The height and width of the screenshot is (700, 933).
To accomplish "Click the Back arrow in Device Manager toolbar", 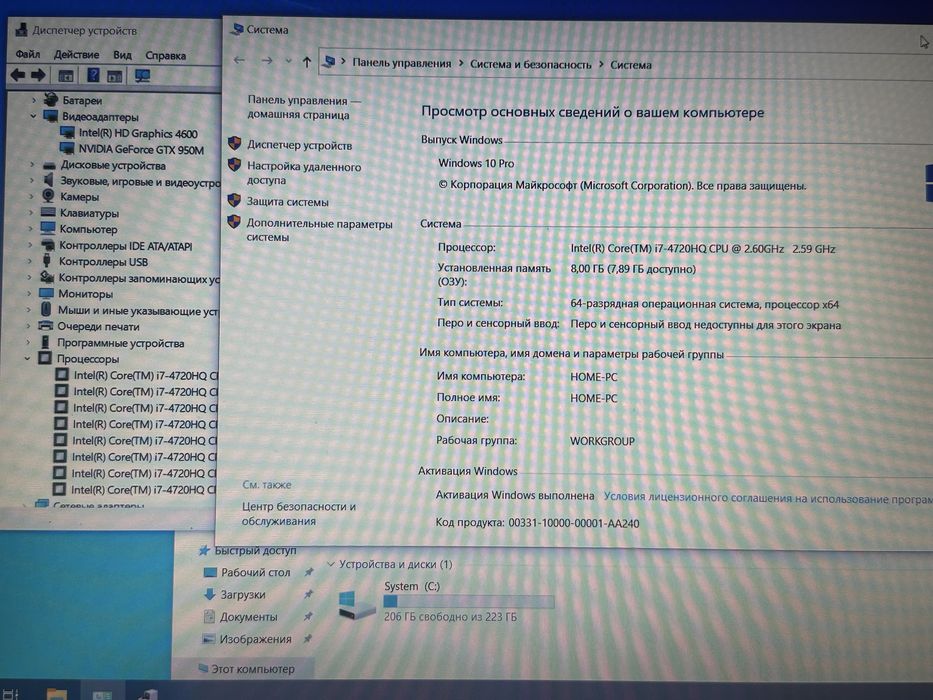I will tap(18, 75).
